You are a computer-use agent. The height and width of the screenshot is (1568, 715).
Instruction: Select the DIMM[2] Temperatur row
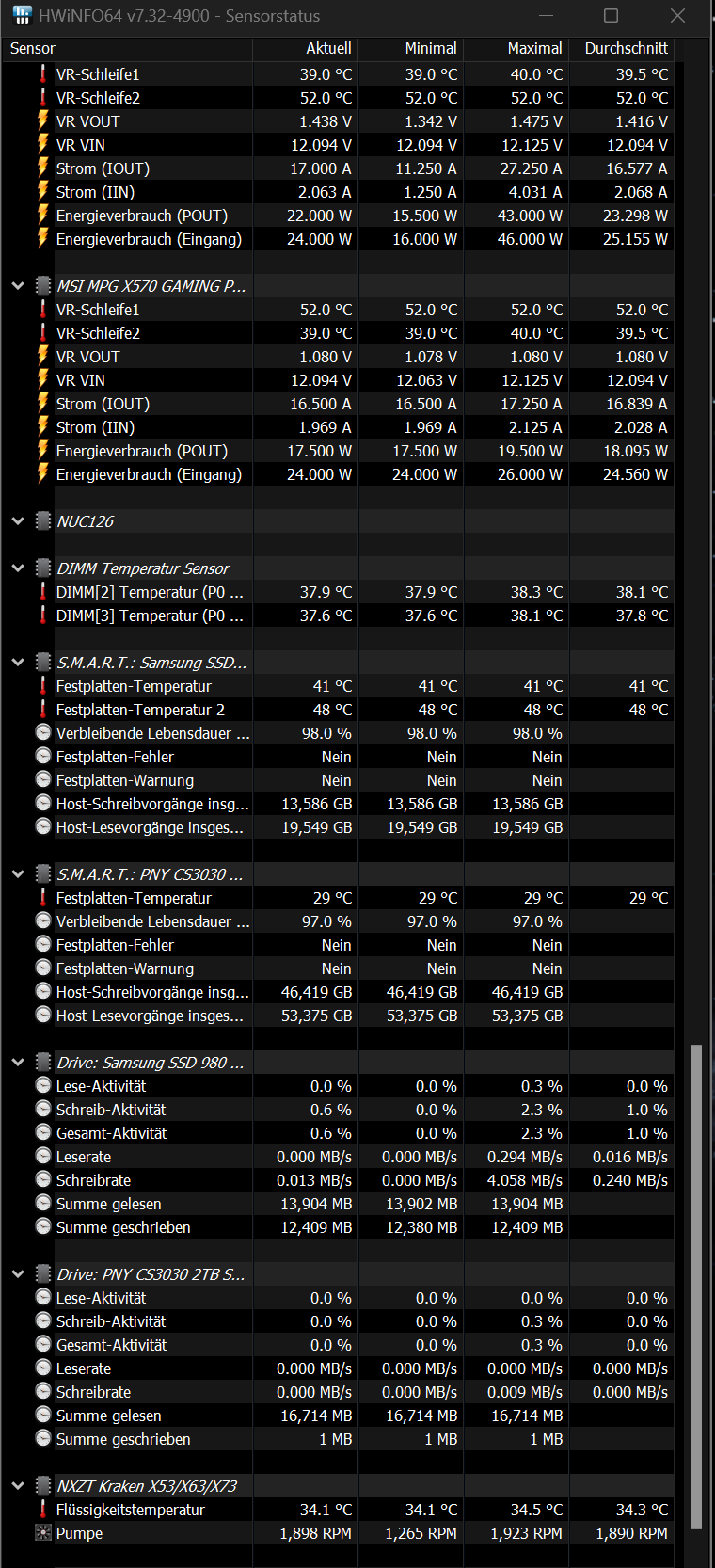tap(337, 592)
